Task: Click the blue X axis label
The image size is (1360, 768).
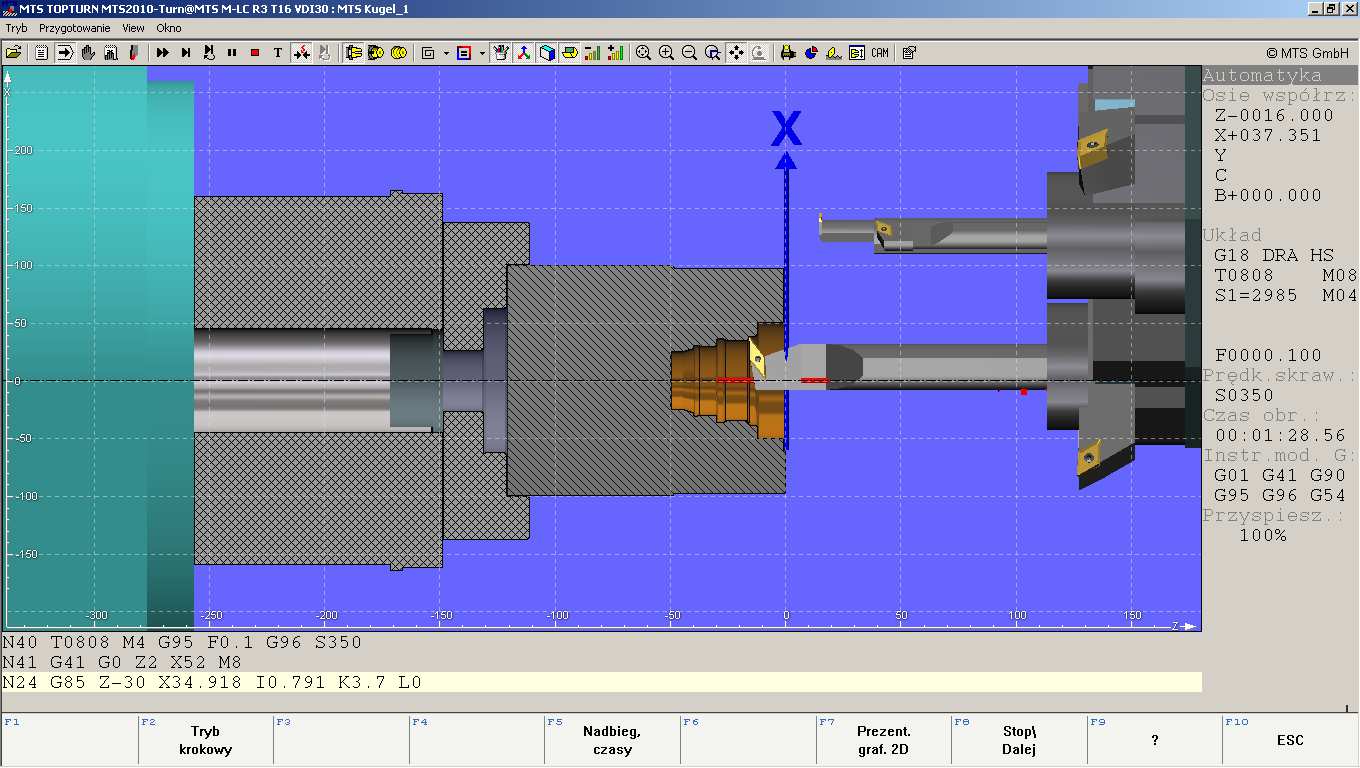Action: click(787, 128)
